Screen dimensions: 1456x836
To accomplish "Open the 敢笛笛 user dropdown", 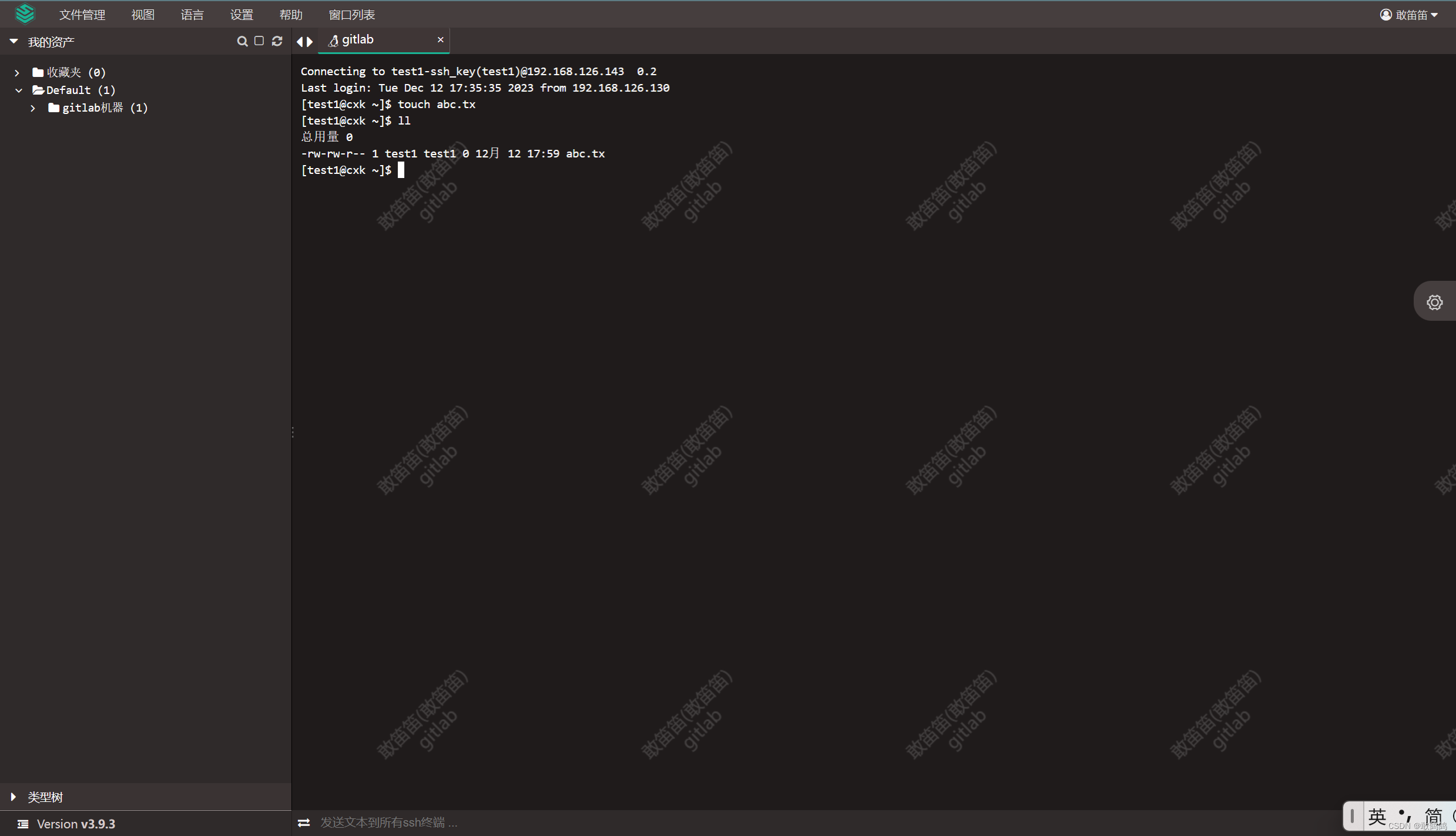I will 1409,15.
